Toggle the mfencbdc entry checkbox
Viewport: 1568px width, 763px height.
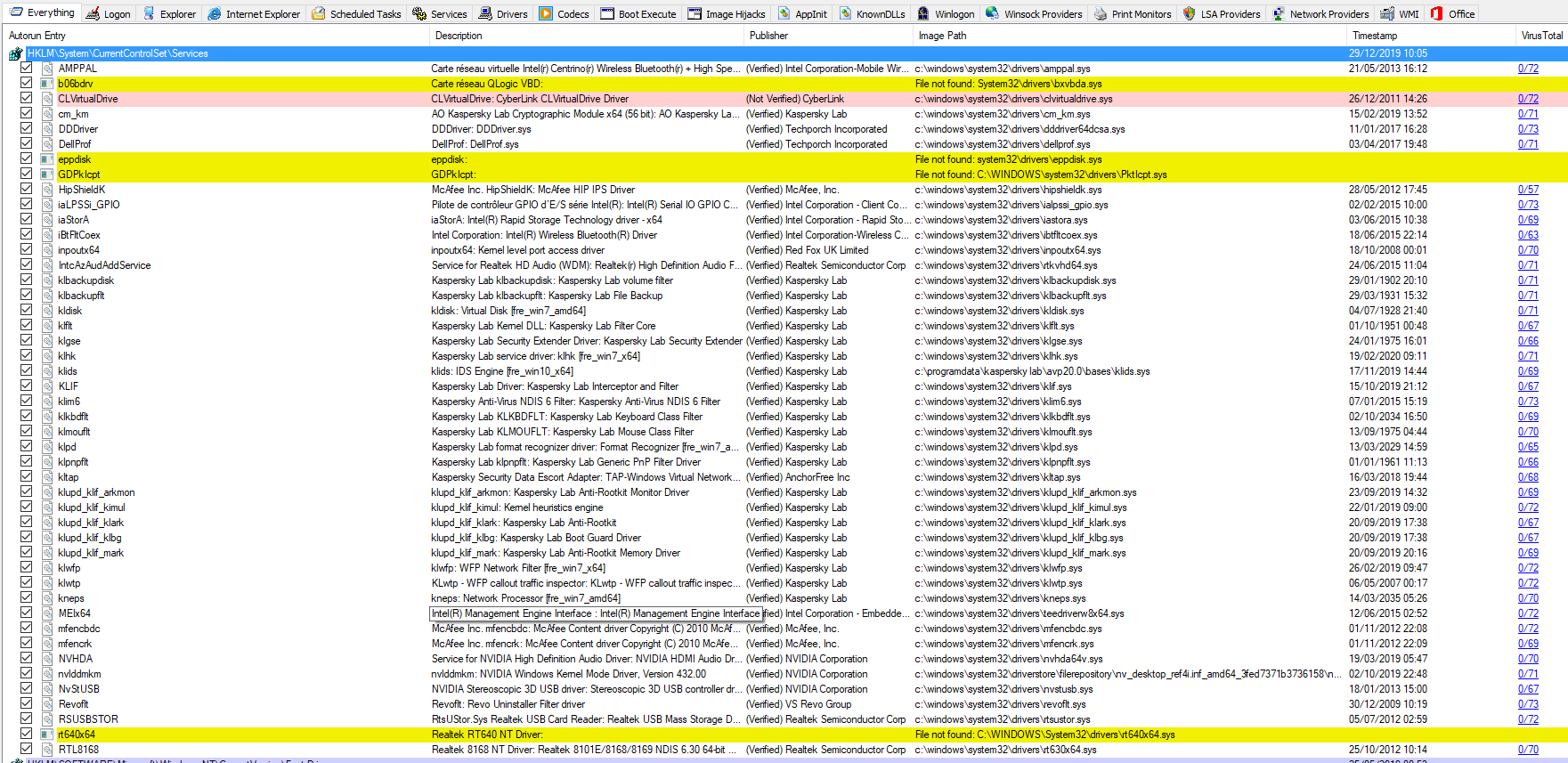26,628
